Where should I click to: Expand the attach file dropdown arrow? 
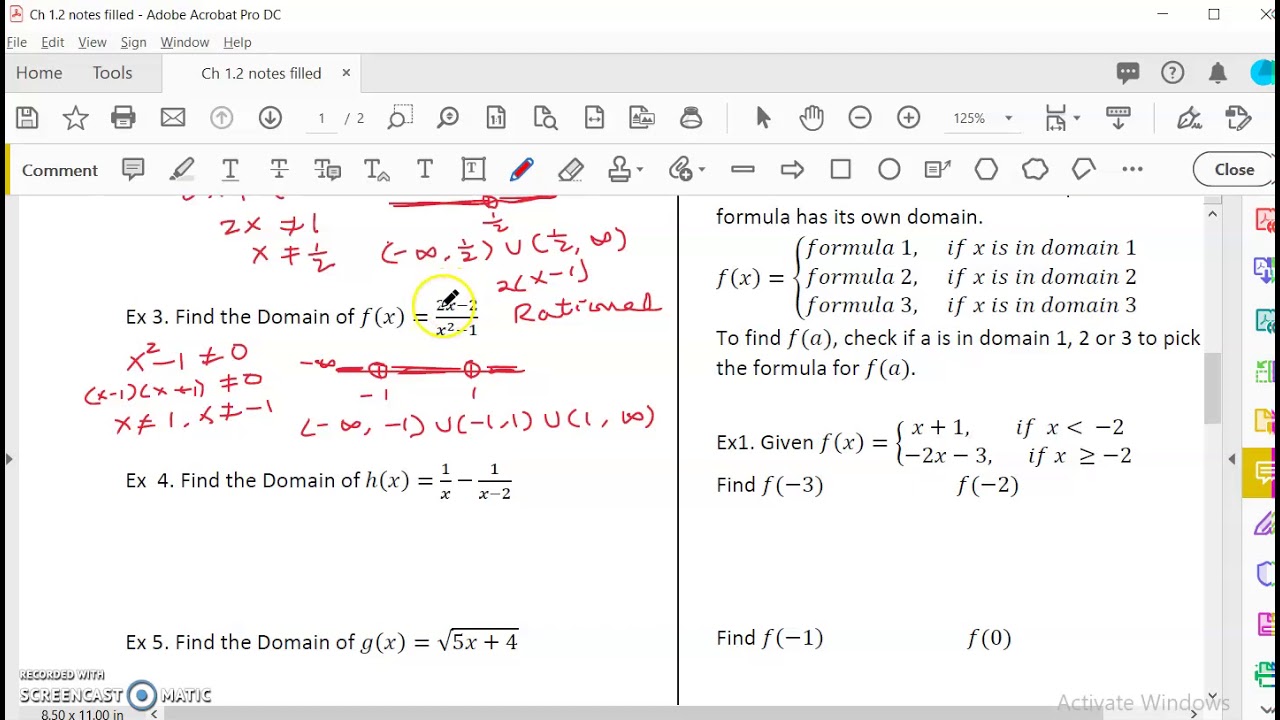[703, 170]
